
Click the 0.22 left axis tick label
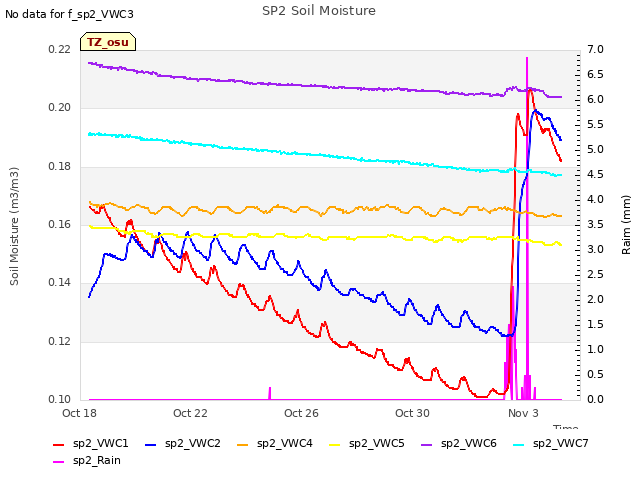(60, 50)
